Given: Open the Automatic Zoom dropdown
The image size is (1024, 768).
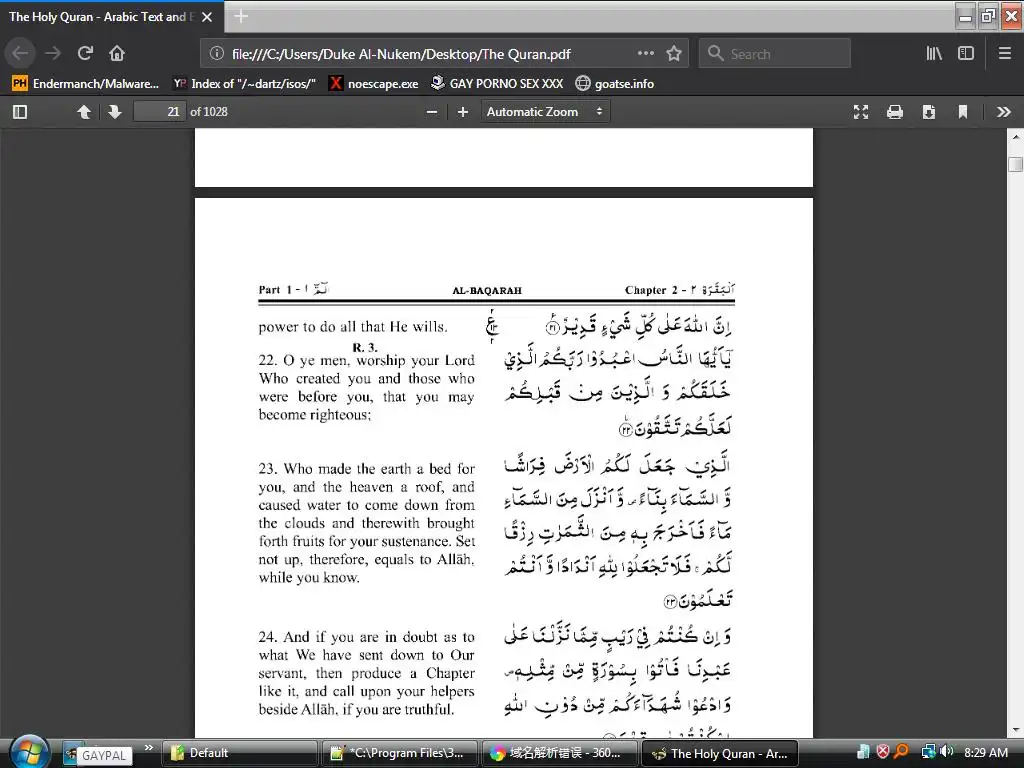Looking at the screenshot, I should pyautogui.click(x=545, y=112).
